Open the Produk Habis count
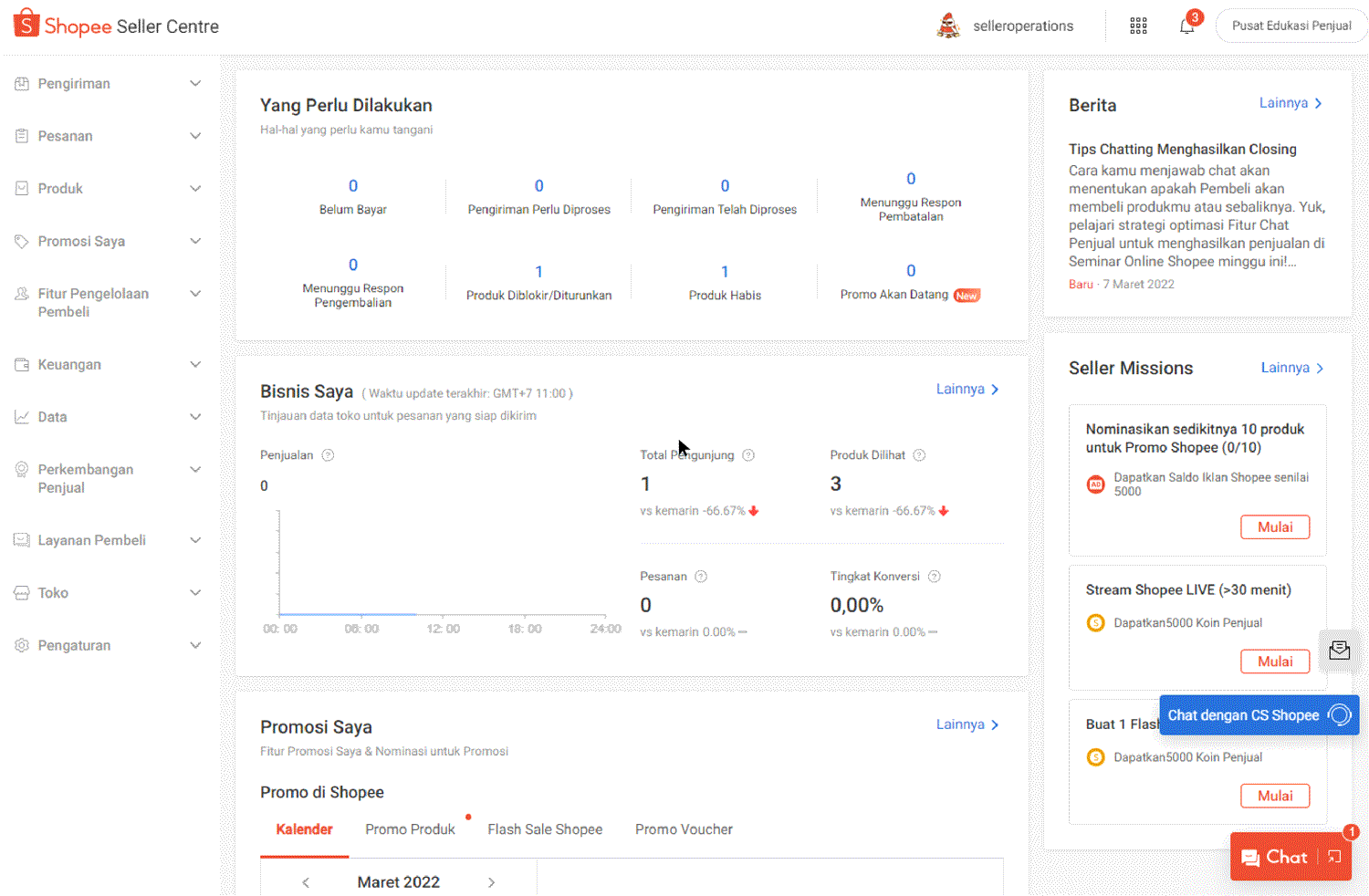The height and width of the screenshot is (896, 1369). [x=725, y=272]
